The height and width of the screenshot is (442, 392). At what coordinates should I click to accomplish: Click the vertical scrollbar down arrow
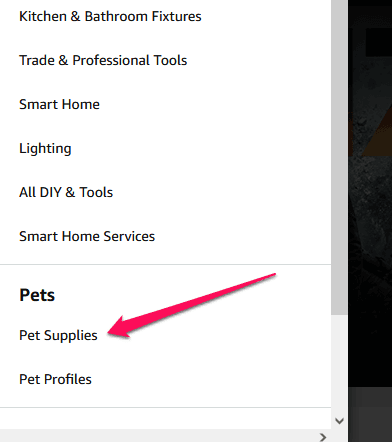[339, 421]
